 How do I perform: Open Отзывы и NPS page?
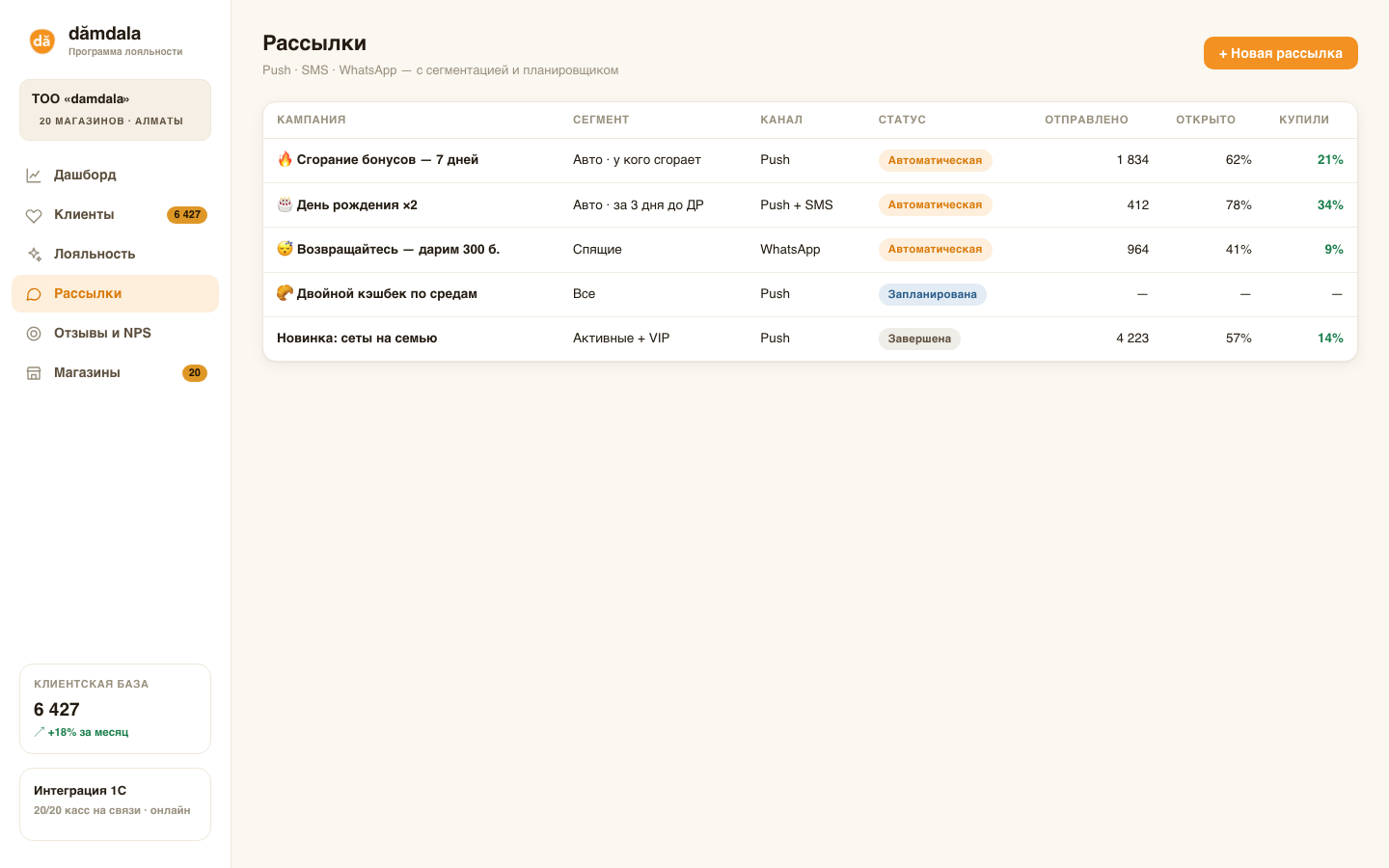tap(115, 333)
